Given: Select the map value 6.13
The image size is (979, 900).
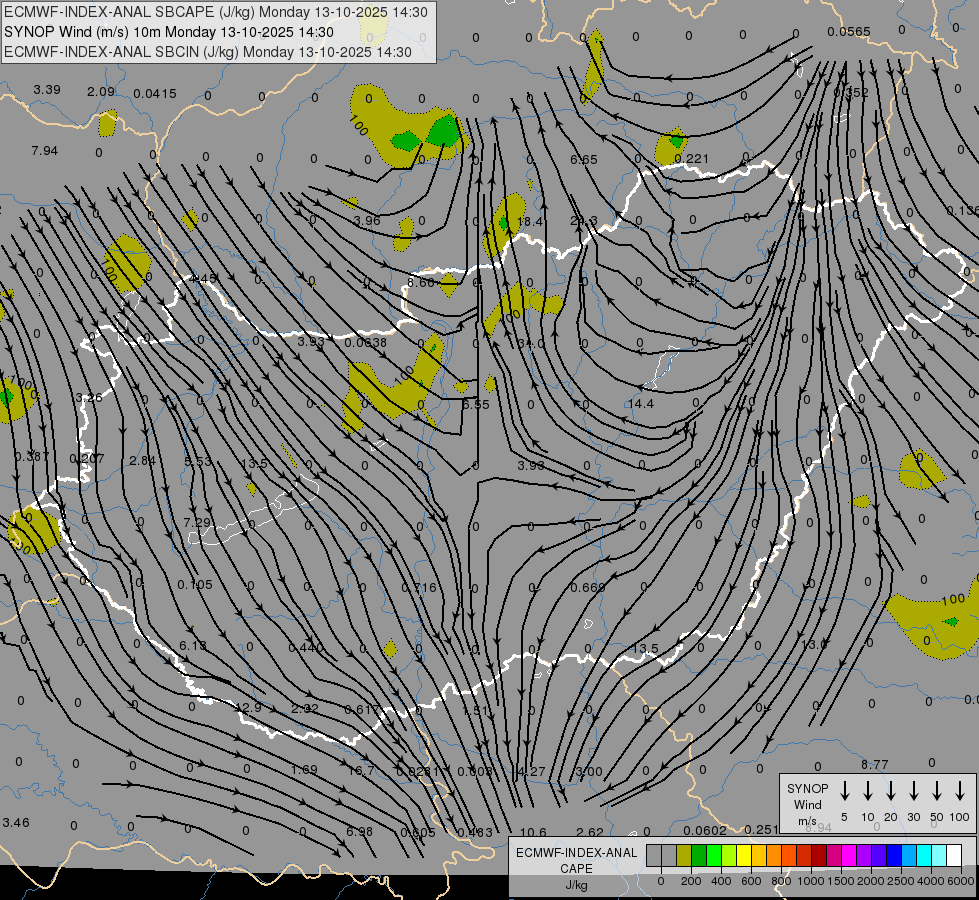Looking at the screenshot, I should [192, 645].
